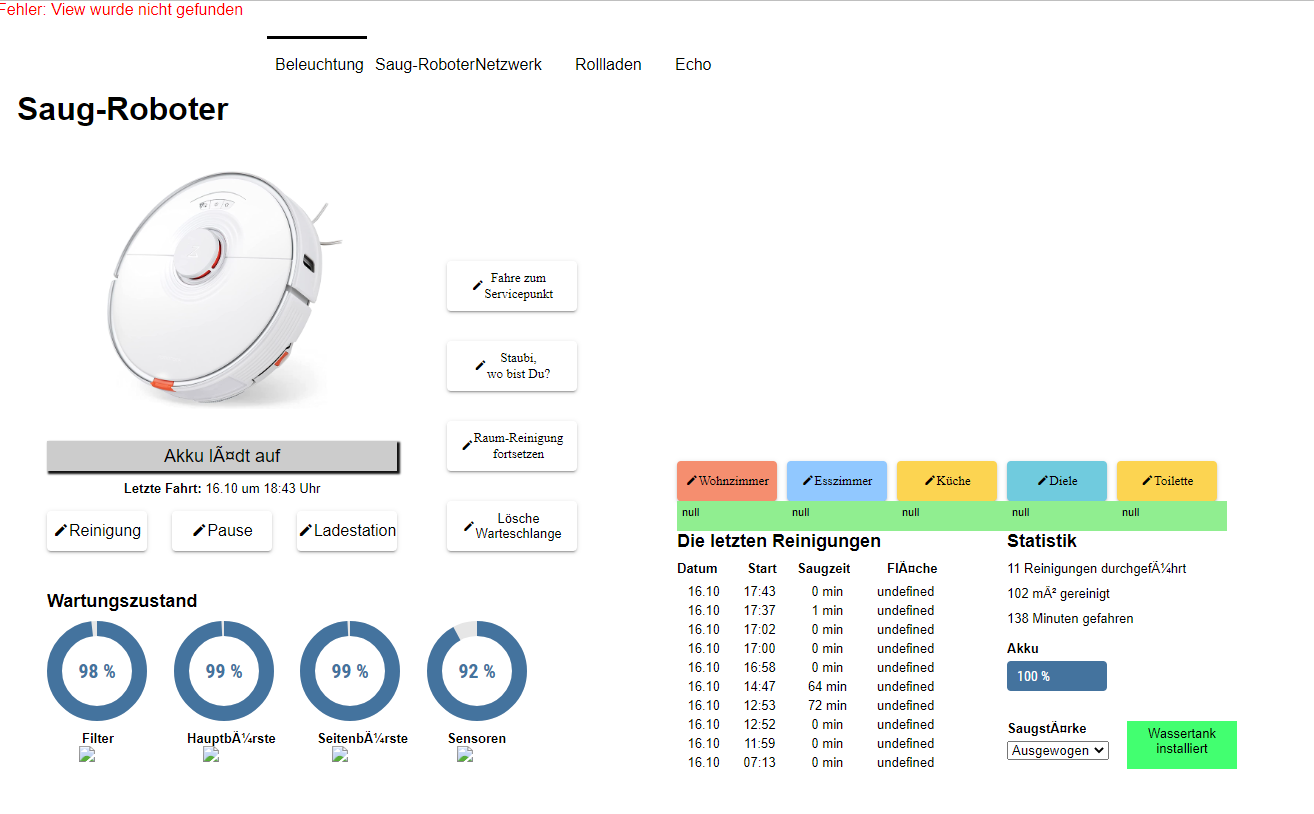
Task: Select the blue Esszimmer room button
Action: [x=837, y=481]
